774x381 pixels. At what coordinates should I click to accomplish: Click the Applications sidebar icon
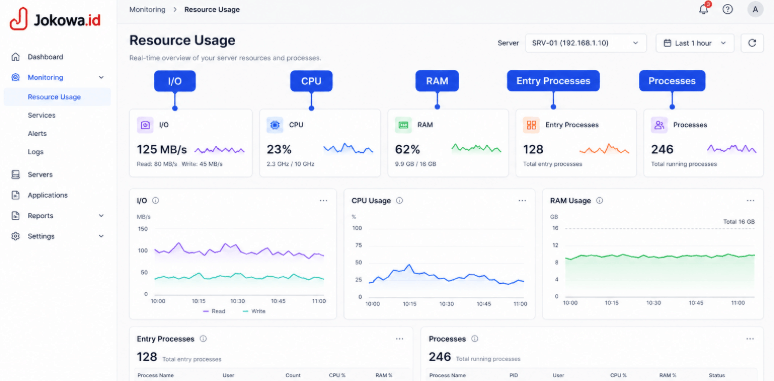[16, 195]
